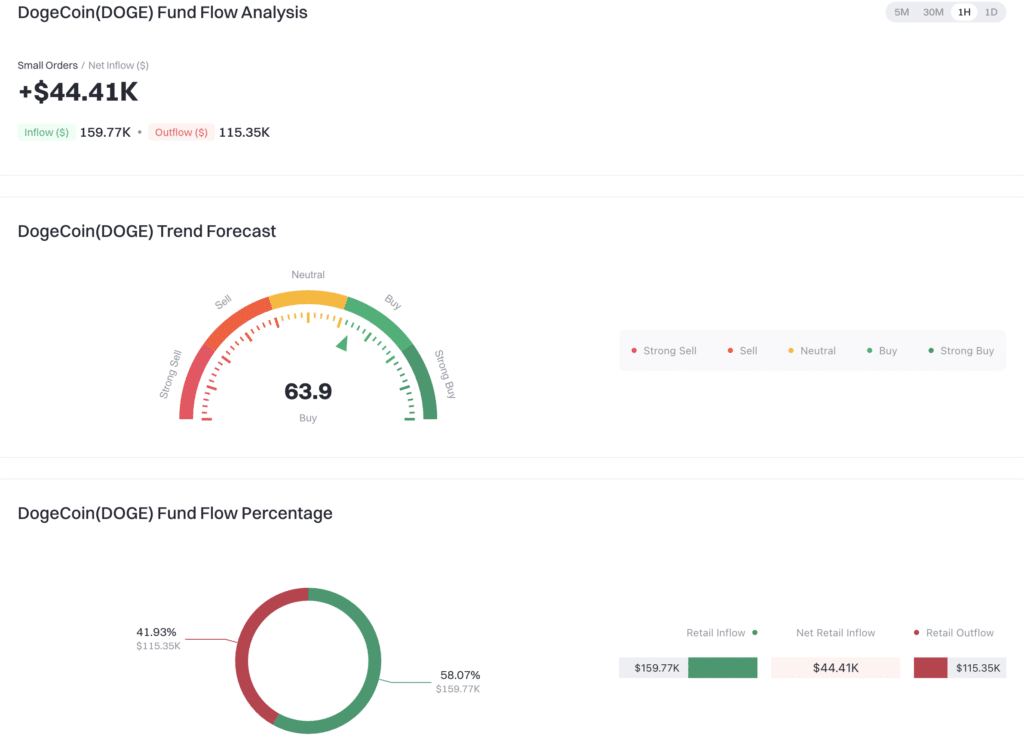
Task: Select the 5M timeframe tab
Action: [901, 12]
